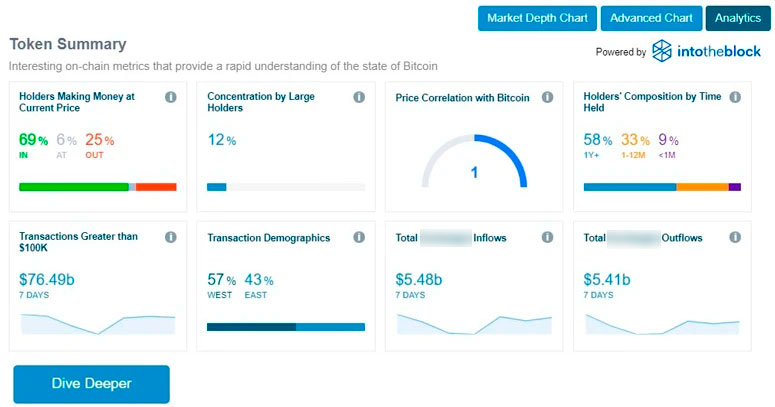
Task: Click info icon on Total Outflows card
Action: (x=735, y=238)
